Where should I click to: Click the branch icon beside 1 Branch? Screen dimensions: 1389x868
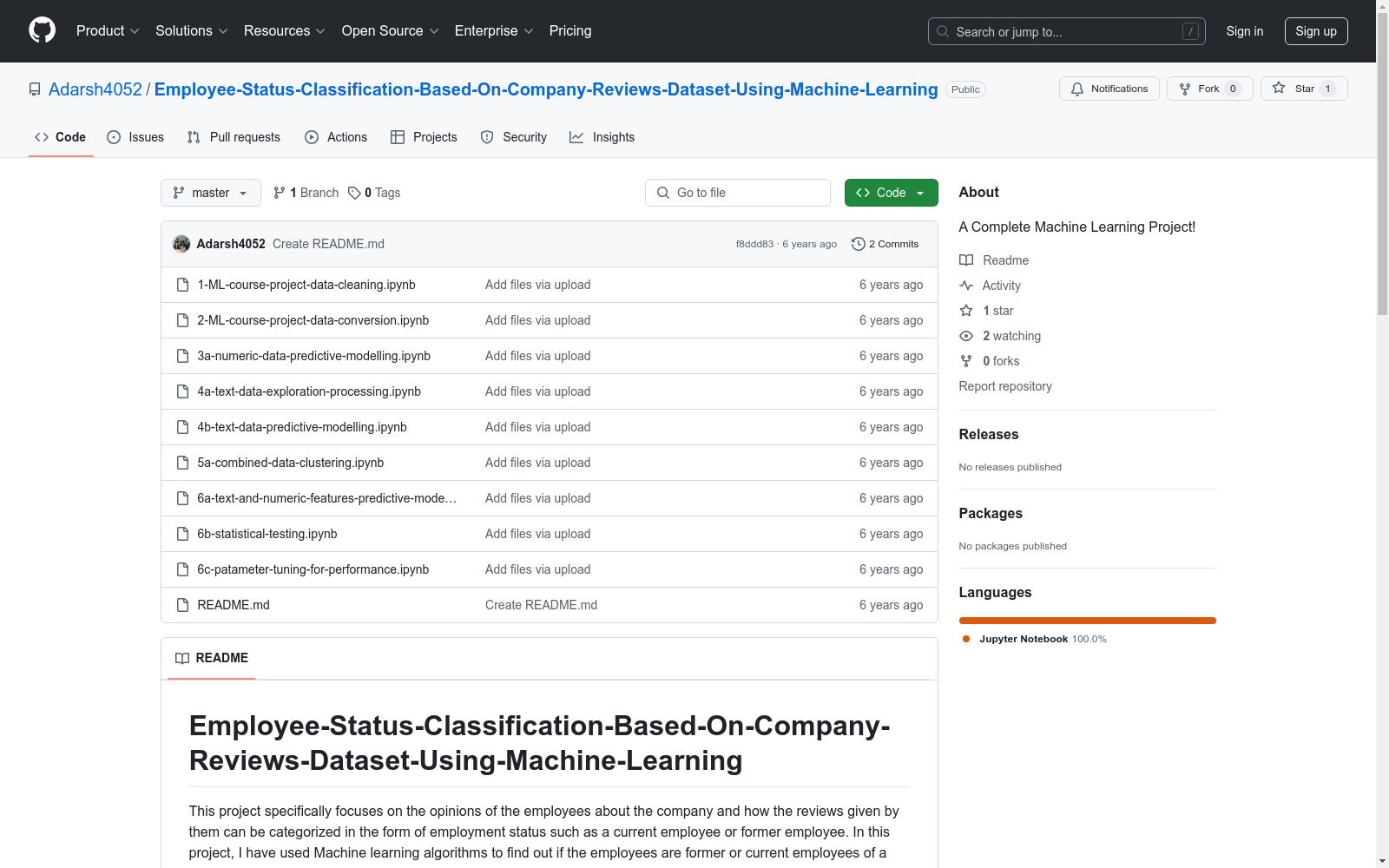280,193
